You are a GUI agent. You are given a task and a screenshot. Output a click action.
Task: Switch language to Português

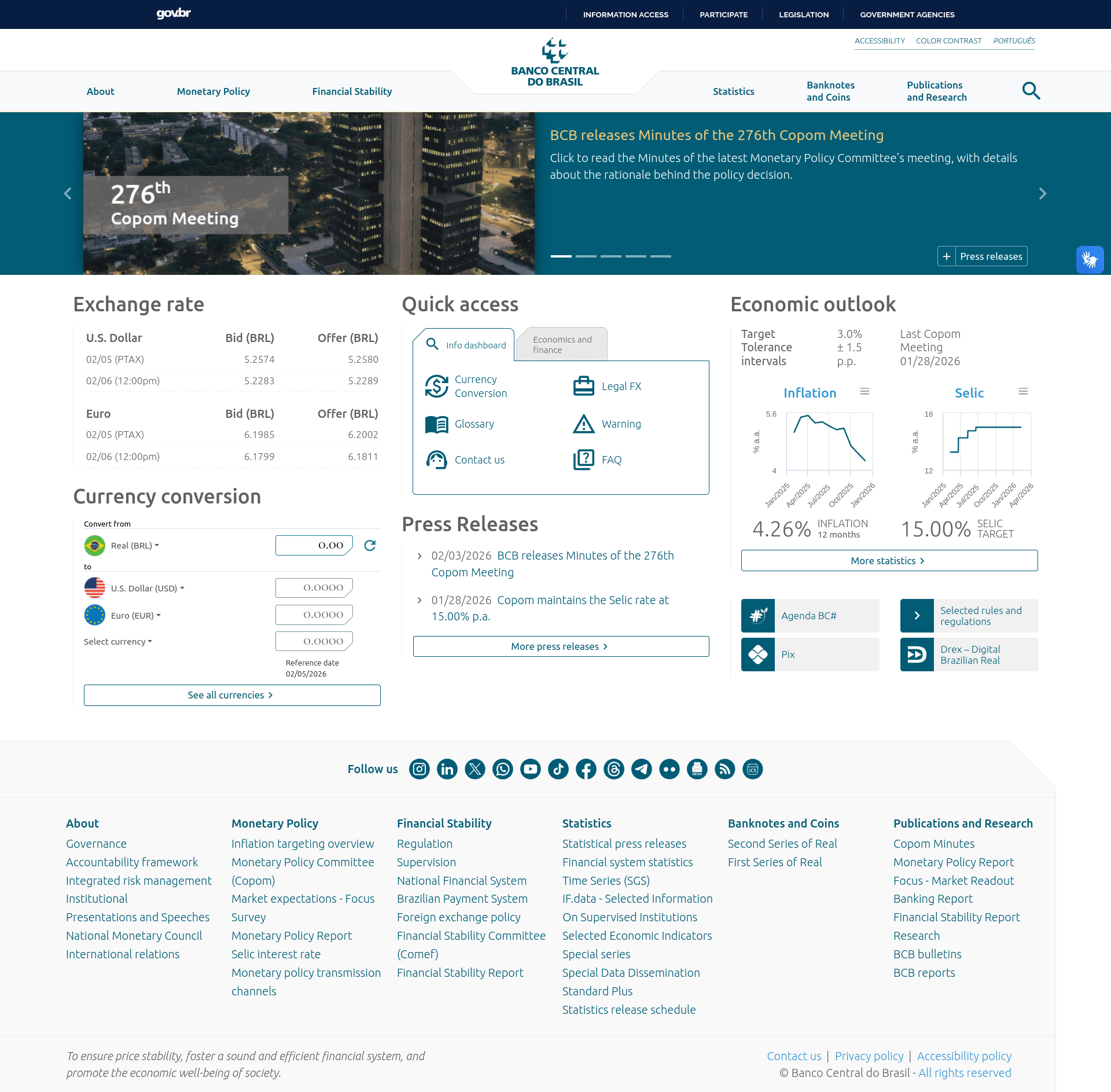click(x=1014, y=41)
